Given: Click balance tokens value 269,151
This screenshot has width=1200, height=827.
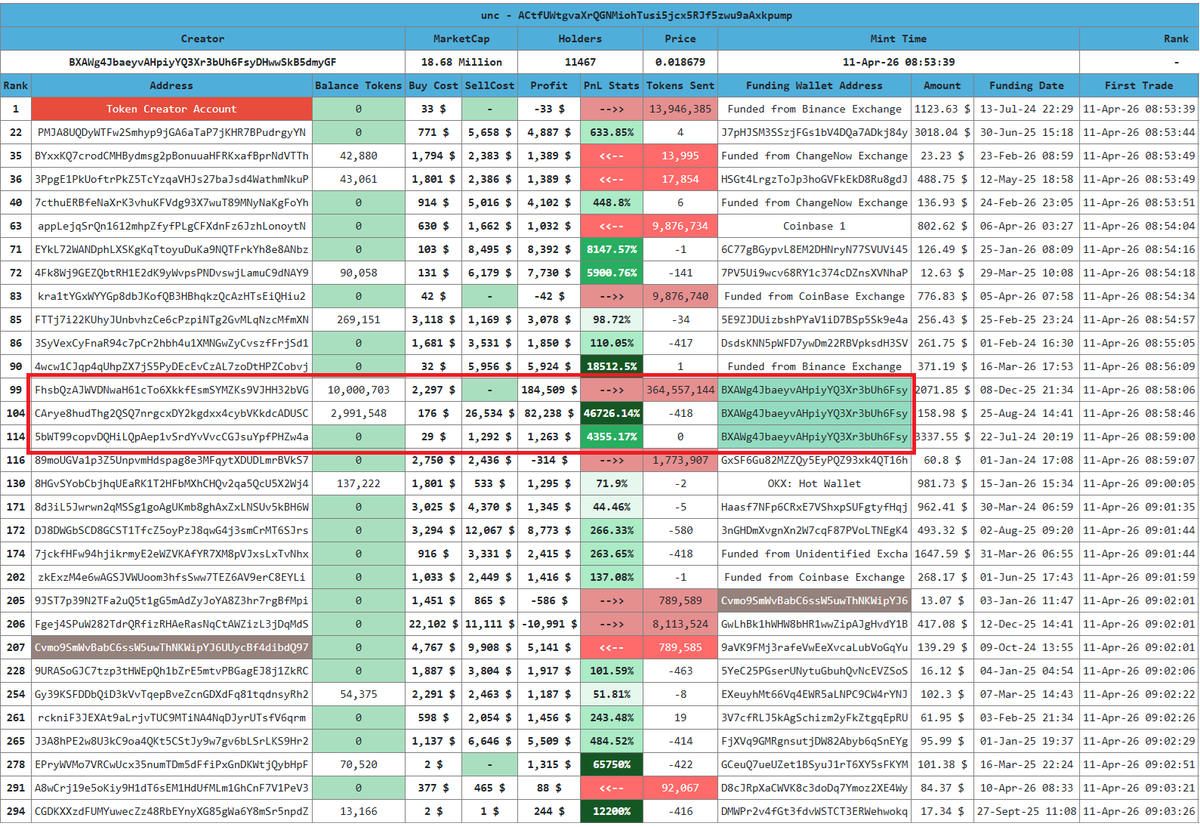Looking at the screenshot, I should [x=358, y=320].
